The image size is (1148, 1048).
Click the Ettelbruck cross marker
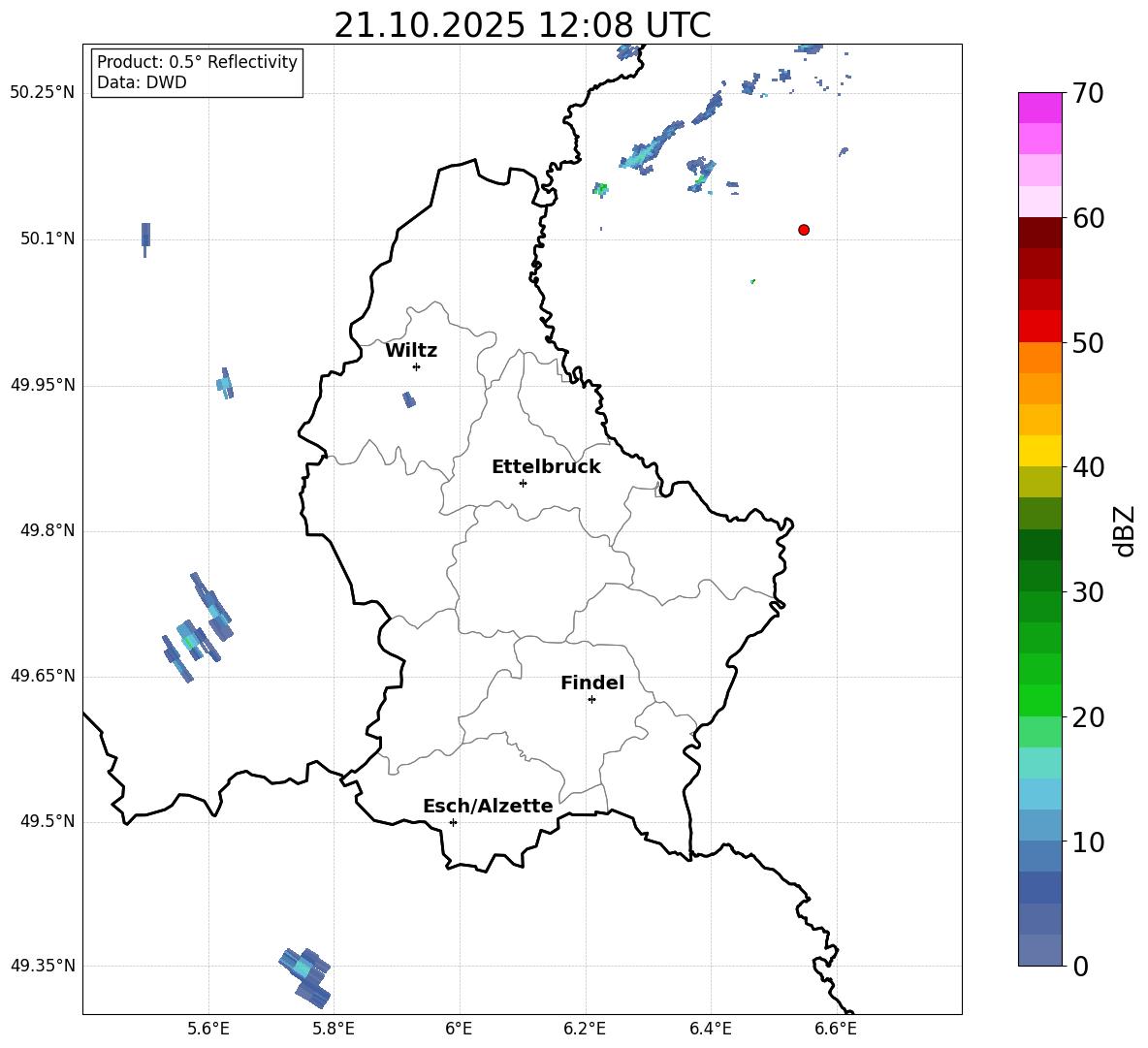523,483
